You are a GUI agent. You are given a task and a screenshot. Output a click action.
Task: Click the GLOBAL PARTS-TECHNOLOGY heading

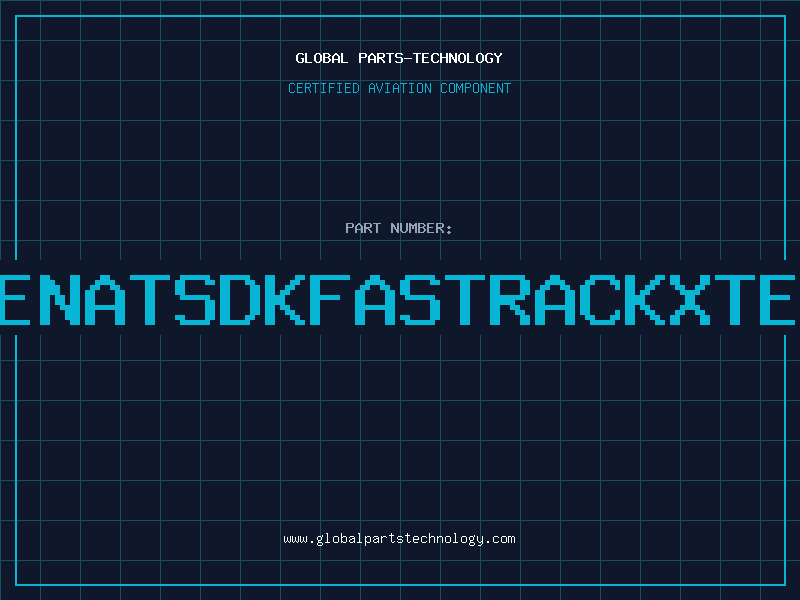tap(399, 58)
